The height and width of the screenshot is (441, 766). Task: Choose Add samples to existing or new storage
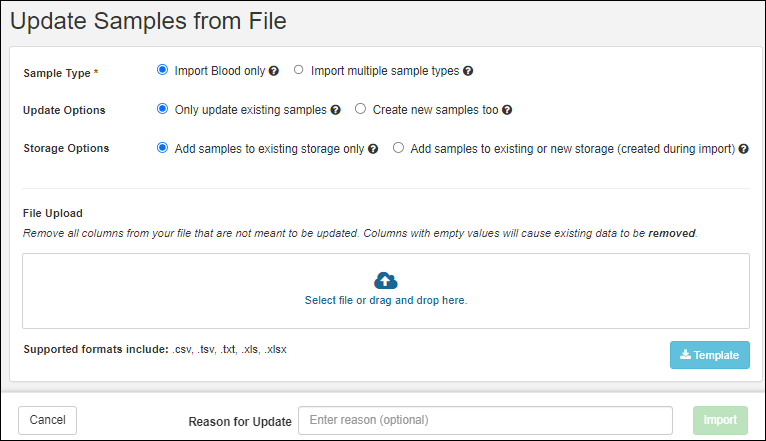pyautogui.click(x=399, y=147)
